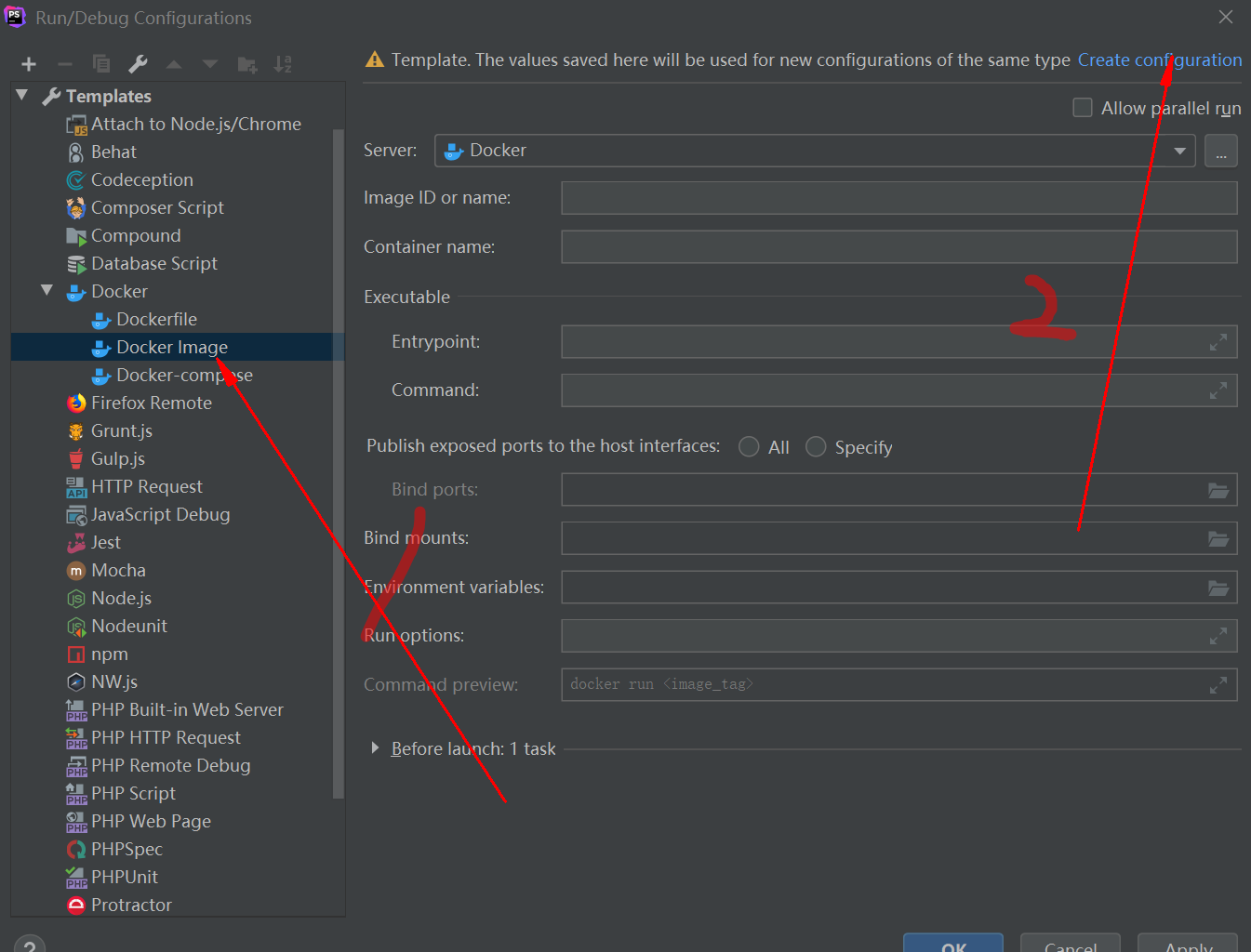Click the Docker server ellipsis button

coord(1221,151)
